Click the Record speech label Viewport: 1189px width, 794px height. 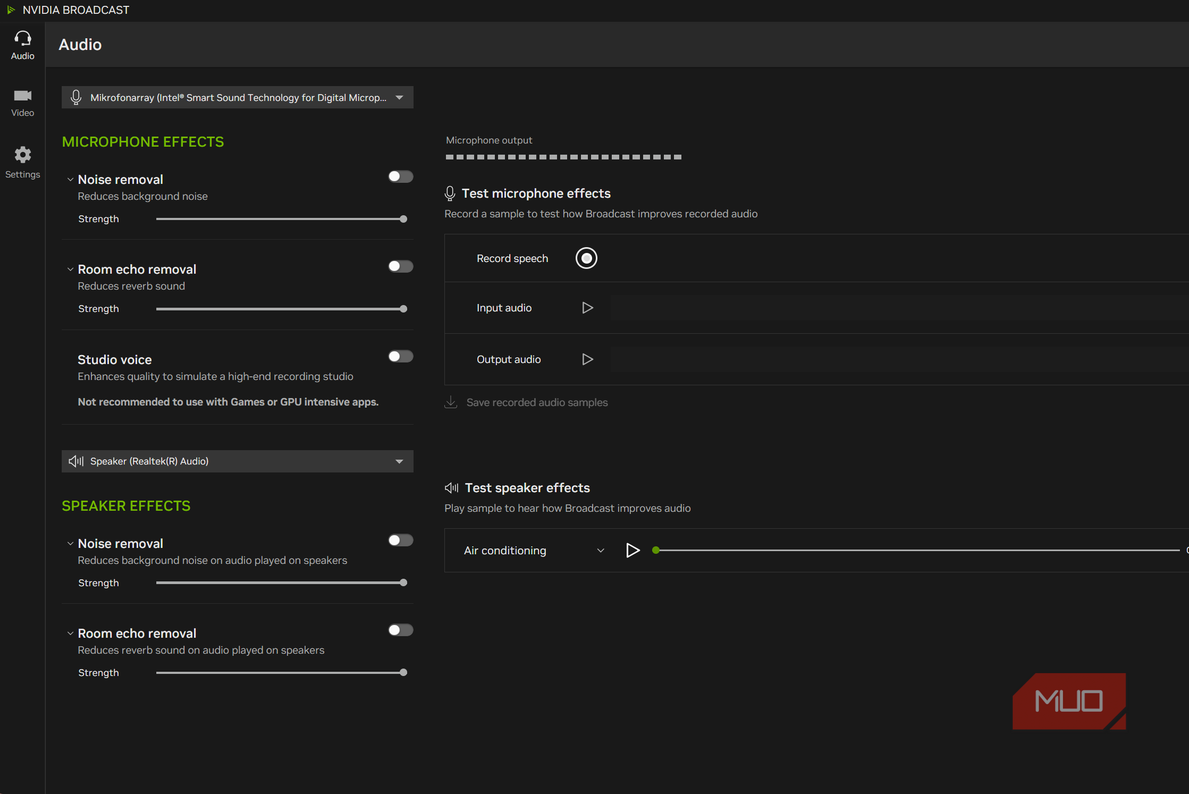pos(512,259)
